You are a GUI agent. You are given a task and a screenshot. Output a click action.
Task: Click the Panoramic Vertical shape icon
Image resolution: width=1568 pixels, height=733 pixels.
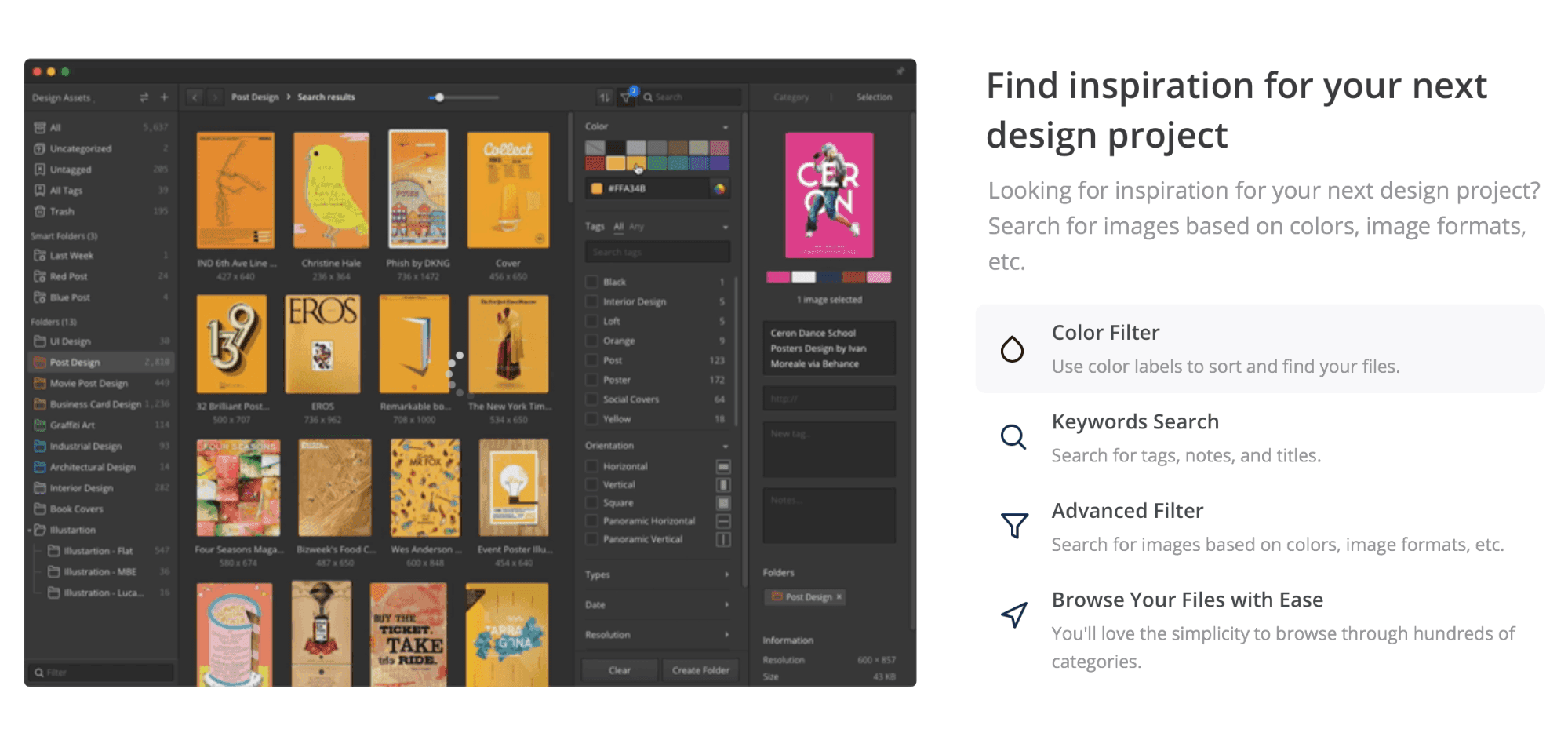(x=724, y=539)
